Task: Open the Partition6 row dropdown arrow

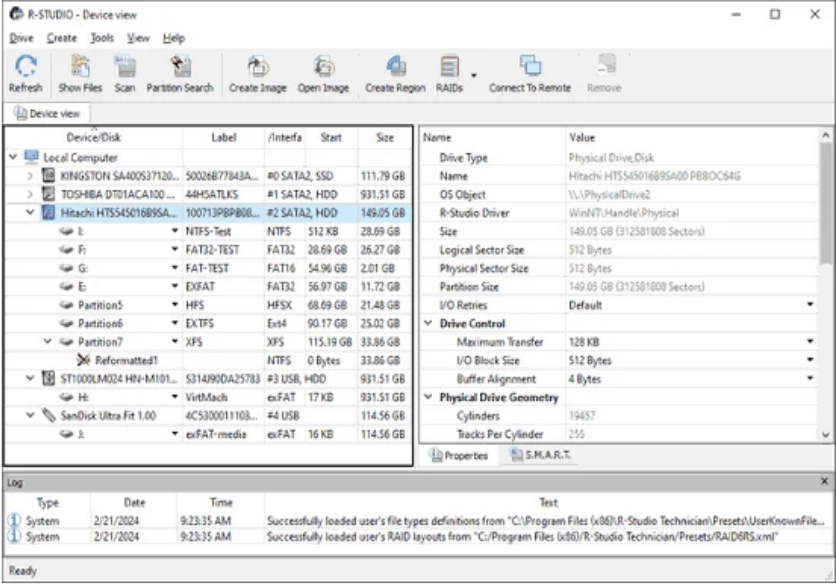Action: point(175,323)
